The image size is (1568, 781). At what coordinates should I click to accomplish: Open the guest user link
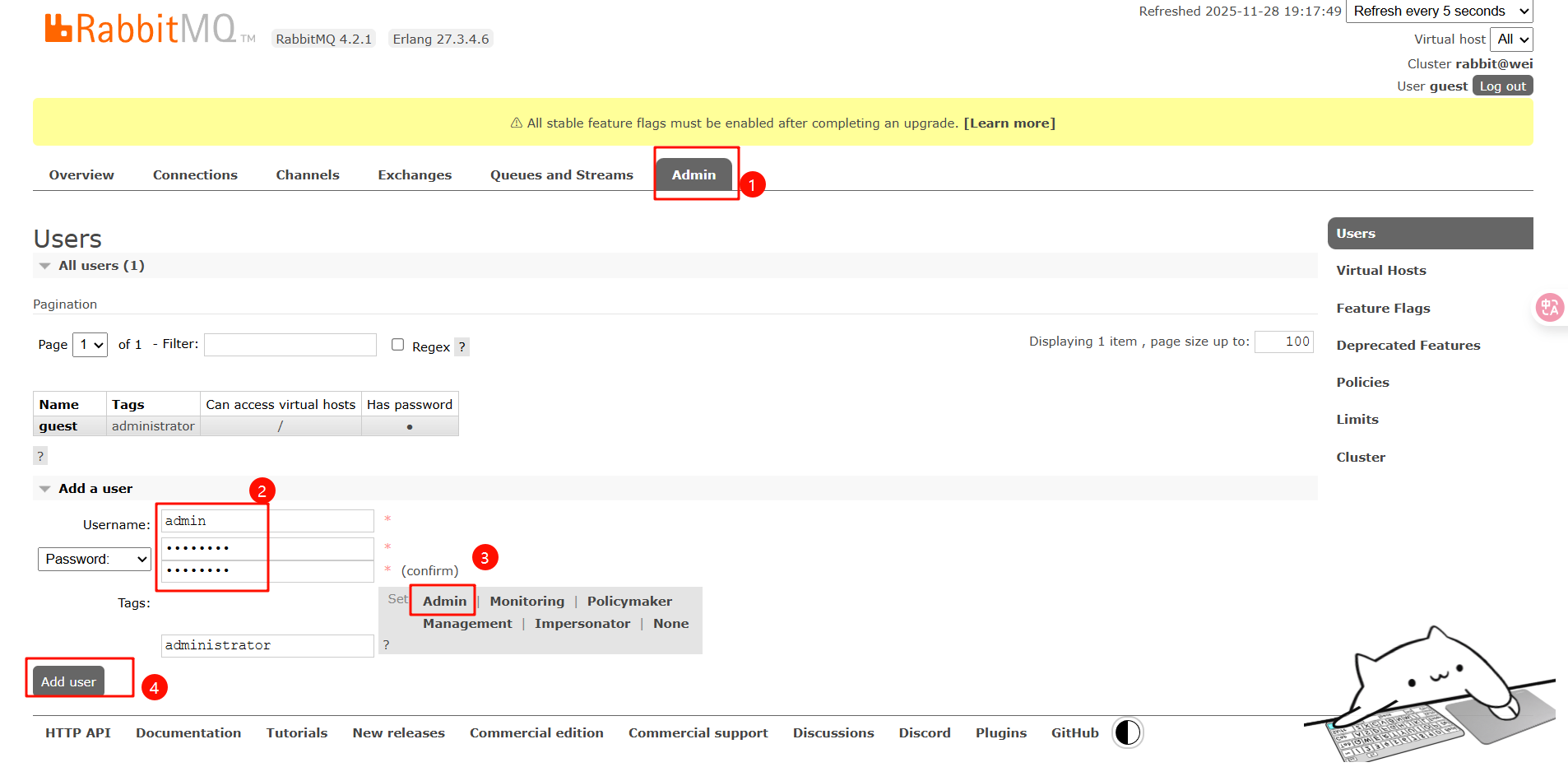click(58, 426)
